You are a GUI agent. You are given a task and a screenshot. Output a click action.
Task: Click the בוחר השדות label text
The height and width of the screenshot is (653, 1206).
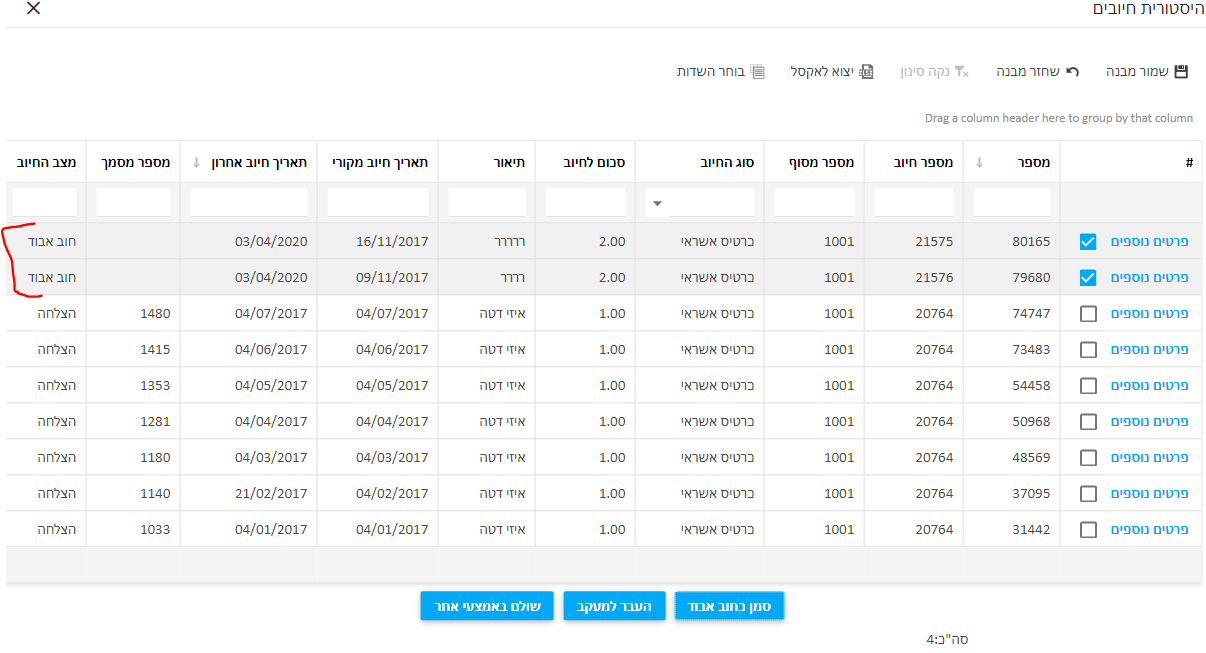711,72
